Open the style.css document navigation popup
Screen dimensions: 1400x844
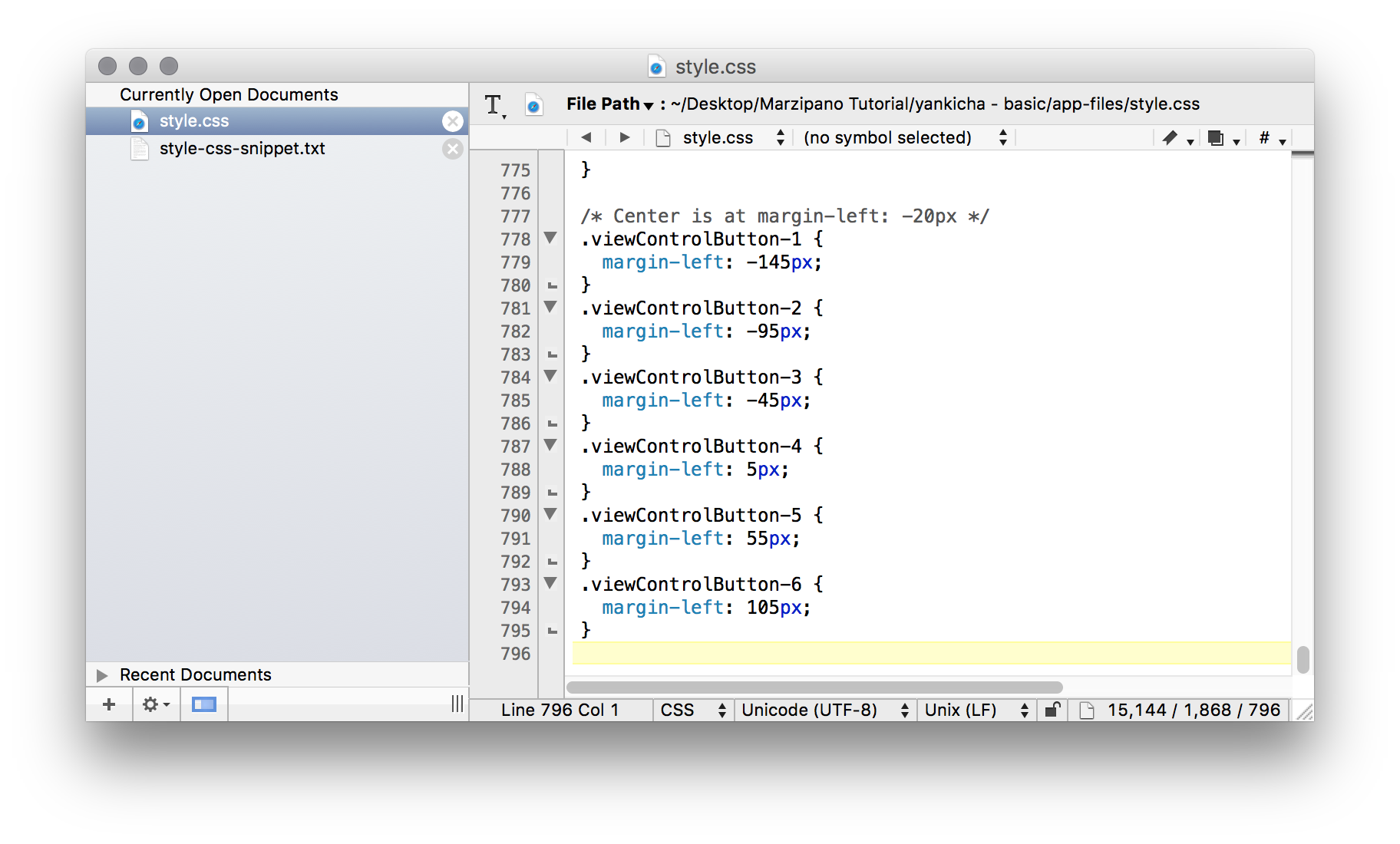point(721,138)
